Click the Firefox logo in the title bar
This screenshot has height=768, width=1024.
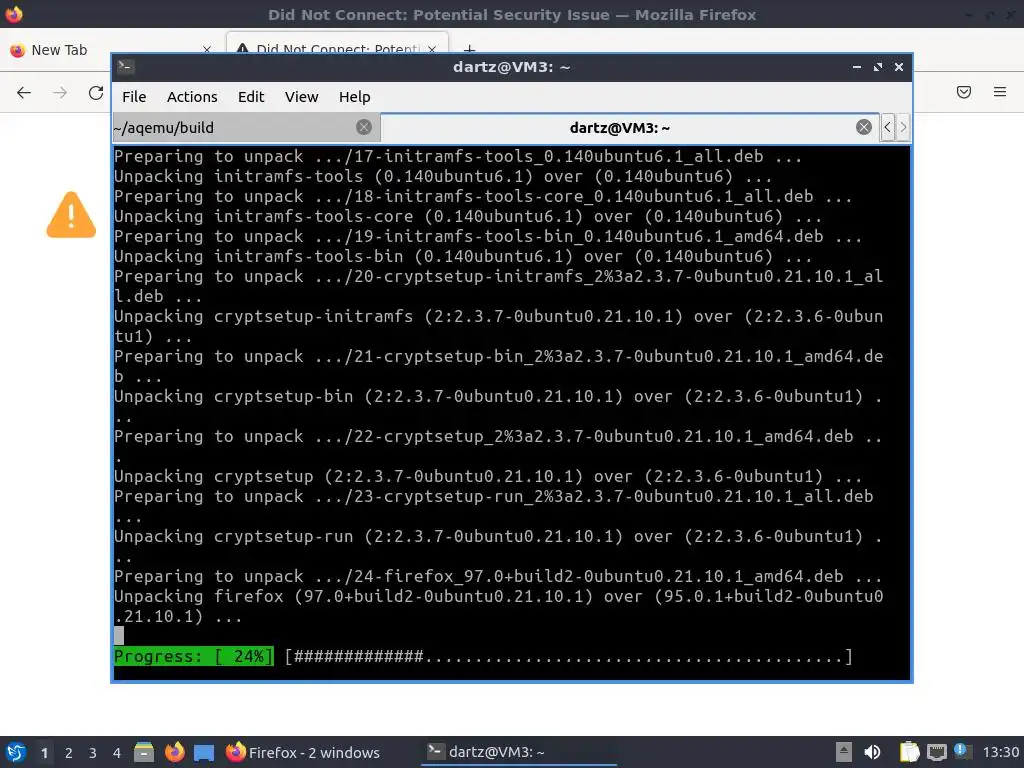[14, 14]
